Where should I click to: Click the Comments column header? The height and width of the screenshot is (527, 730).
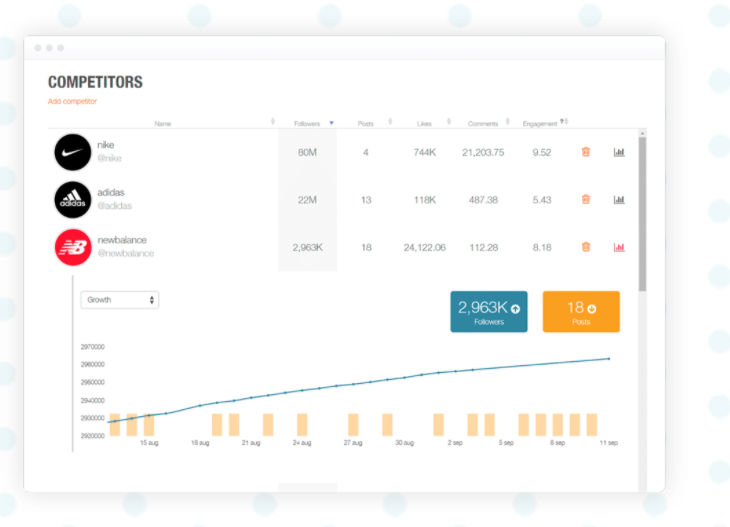483,124
